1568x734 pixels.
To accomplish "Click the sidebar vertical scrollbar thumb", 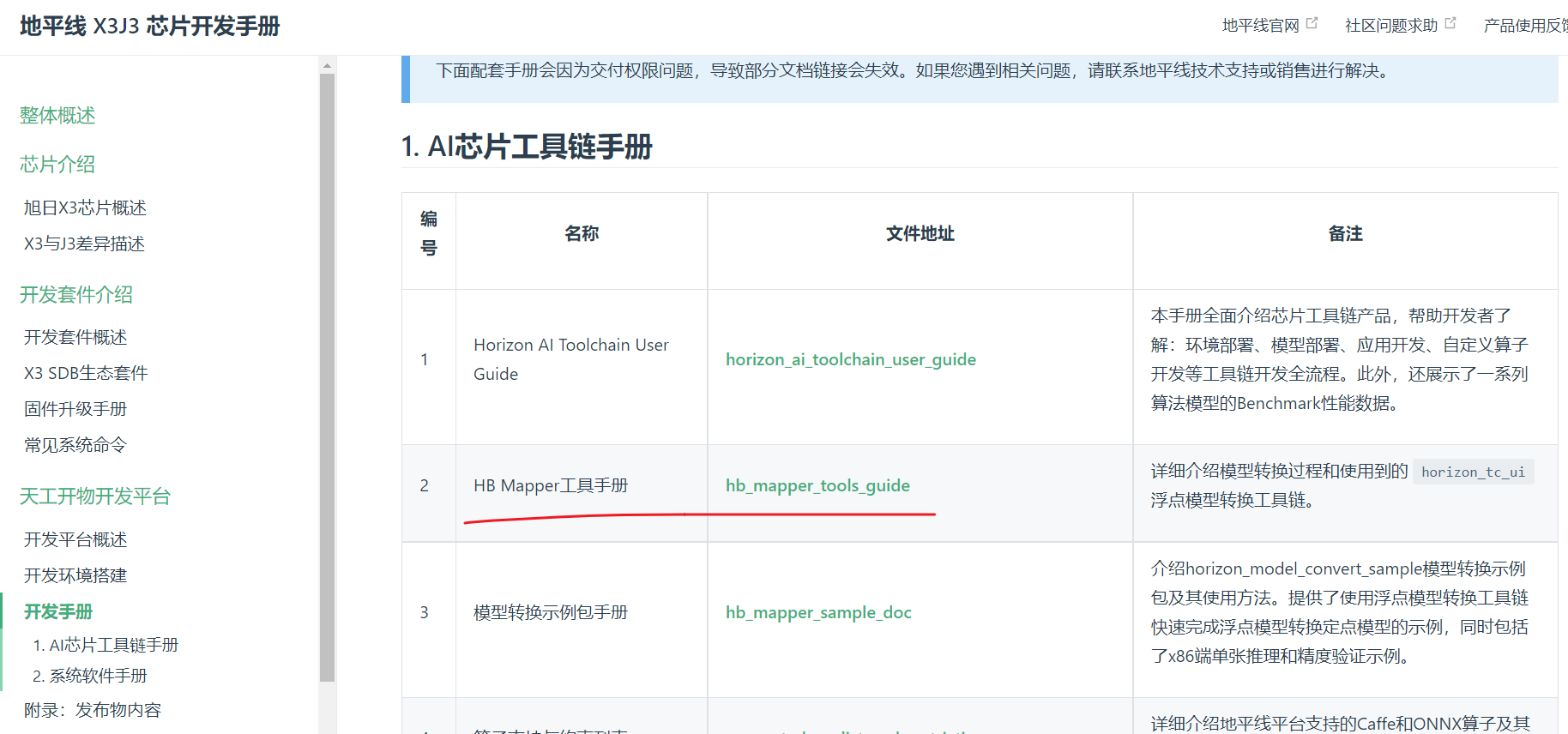I will 327,377.
